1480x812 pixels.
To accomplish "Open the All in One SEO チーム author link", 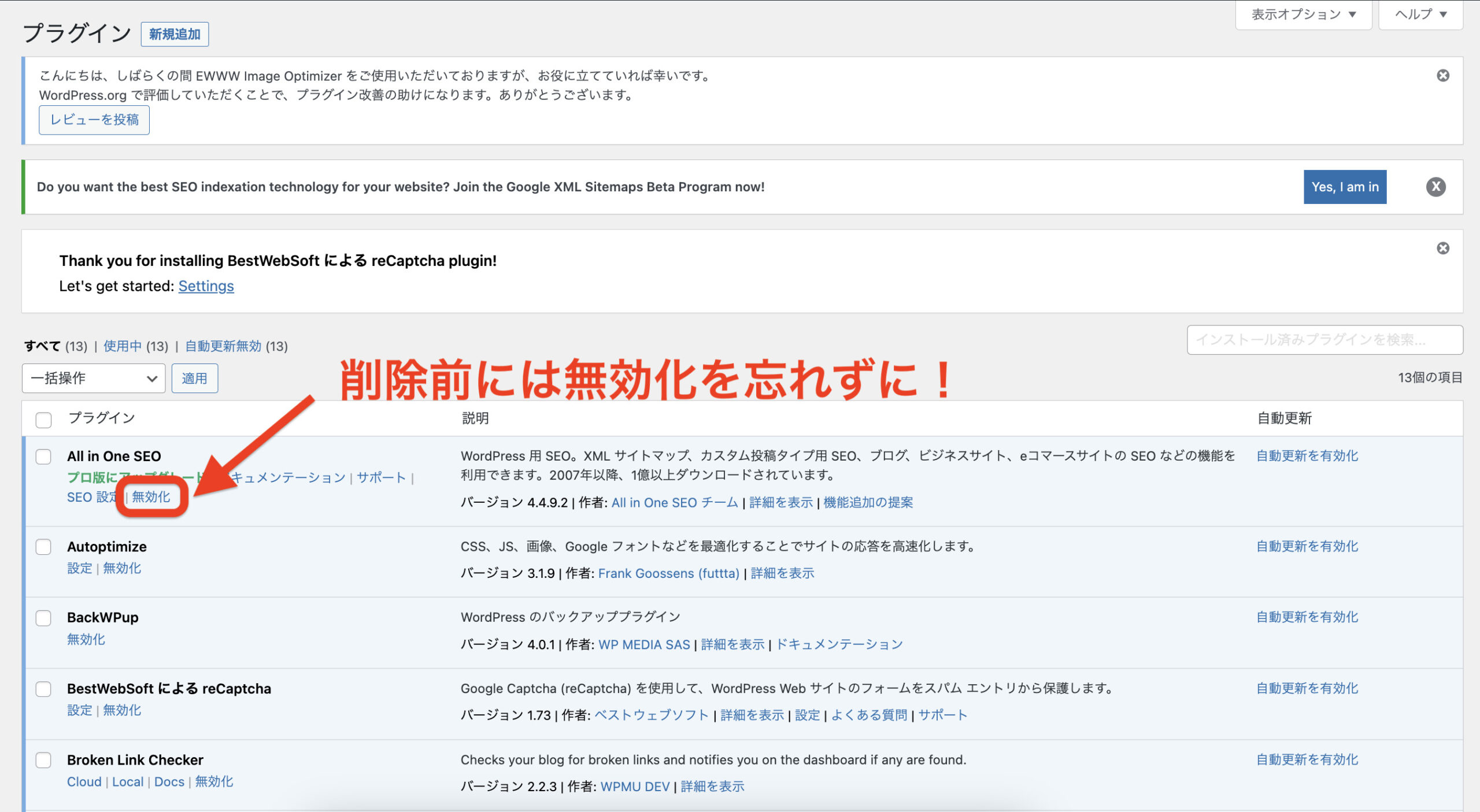I will (675, 503).
